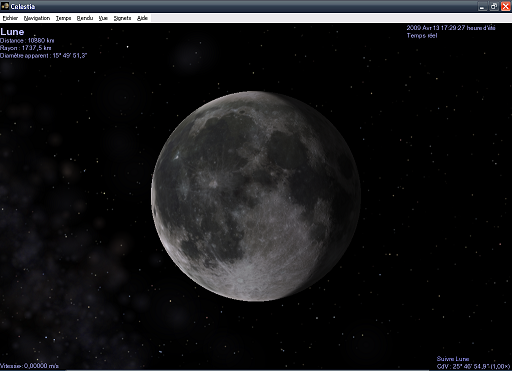Click the 'Vitesse : 0,00000 m/s' readout
Screen dimensions: 512x371
click(29, 366)
